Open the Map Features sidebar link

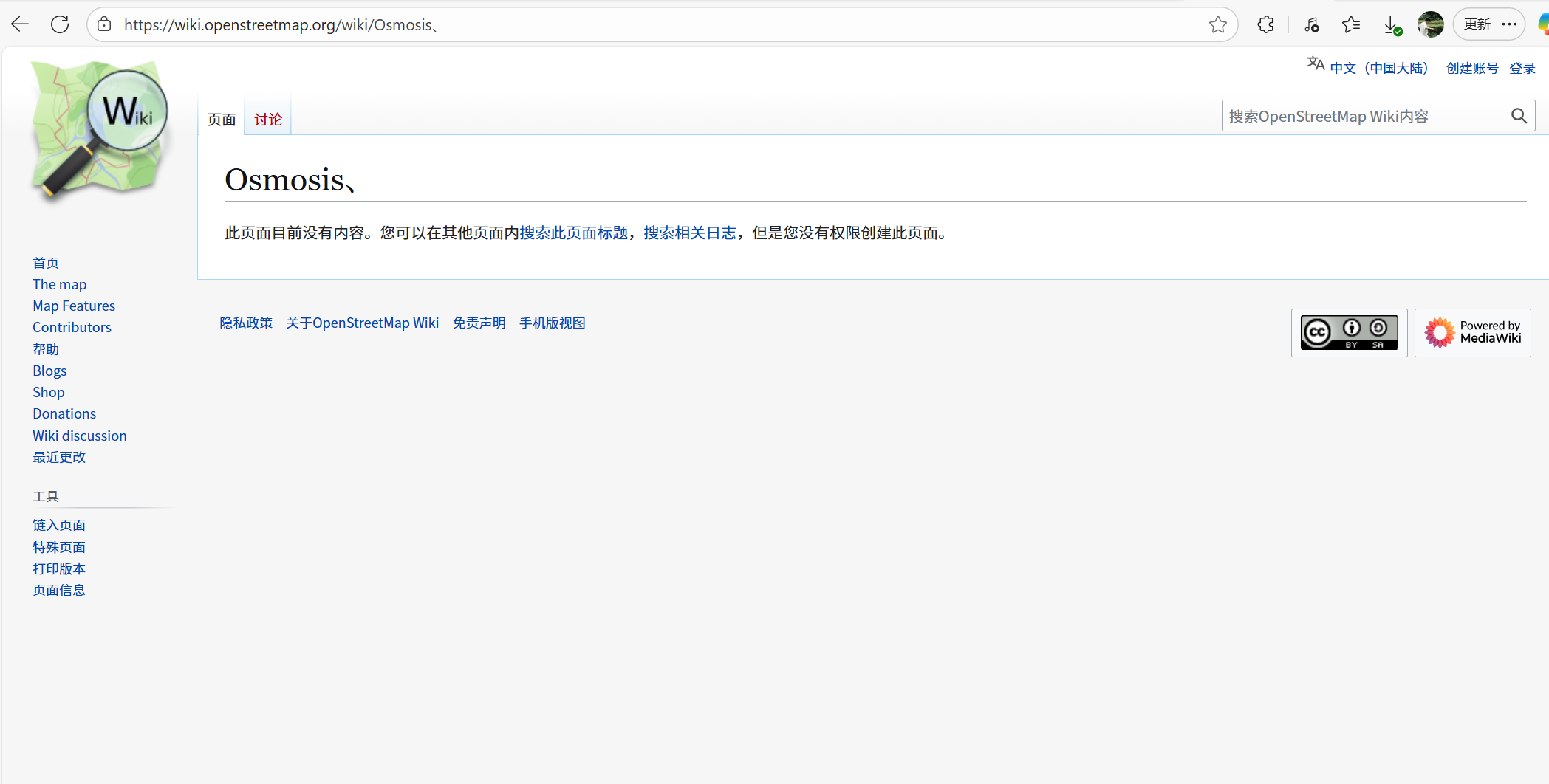pyautogui.click(x=74, y=306)
